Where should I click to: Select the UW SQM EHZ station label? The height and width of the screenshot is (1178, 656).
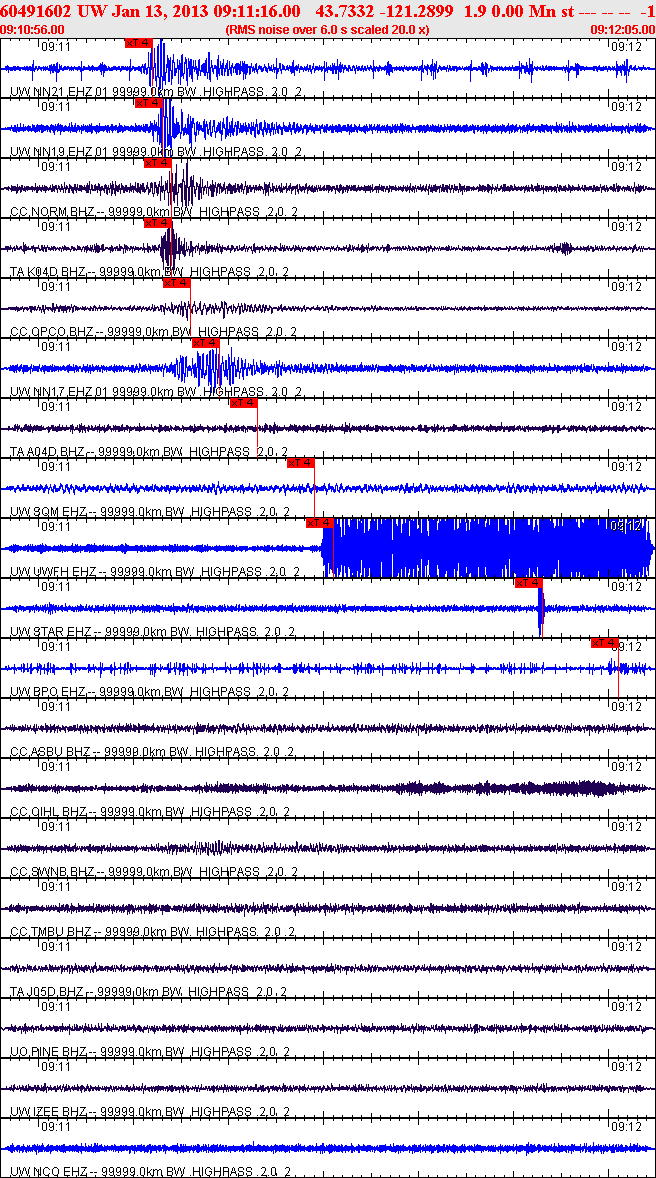tap(149, 512)
